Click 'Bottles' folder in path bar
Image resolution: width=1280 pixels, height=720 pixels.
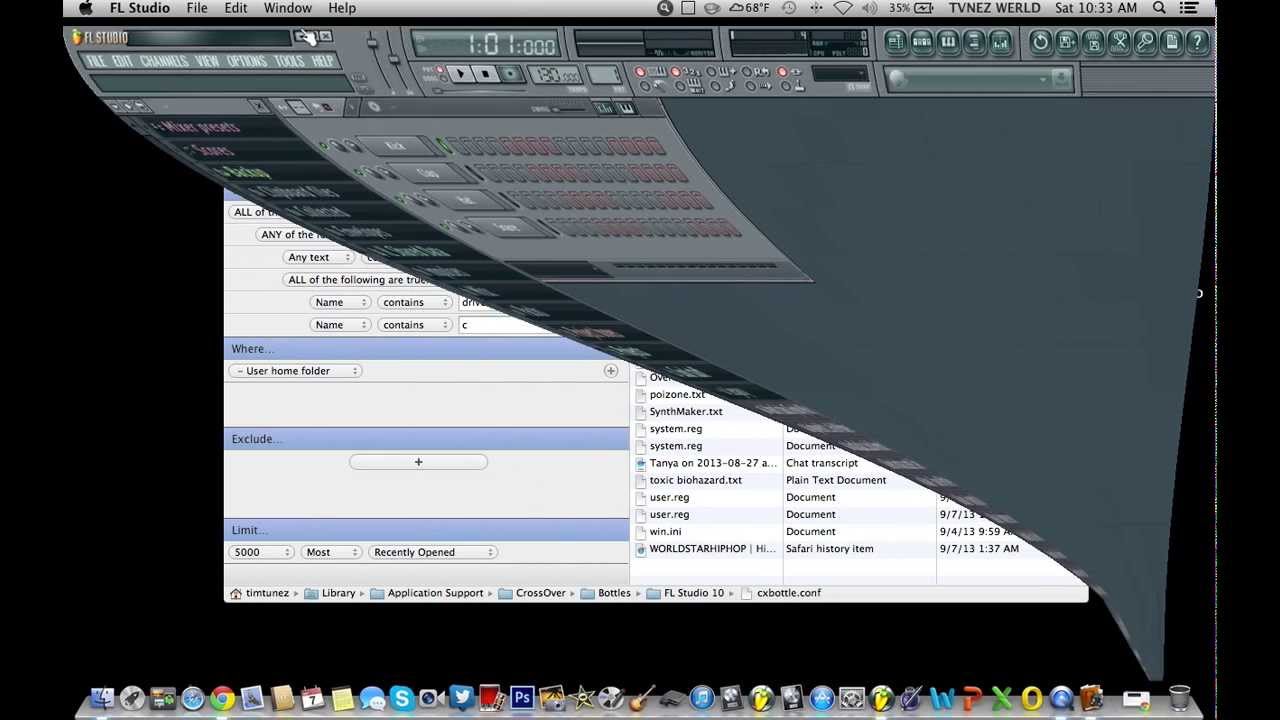tap(606, 593)
